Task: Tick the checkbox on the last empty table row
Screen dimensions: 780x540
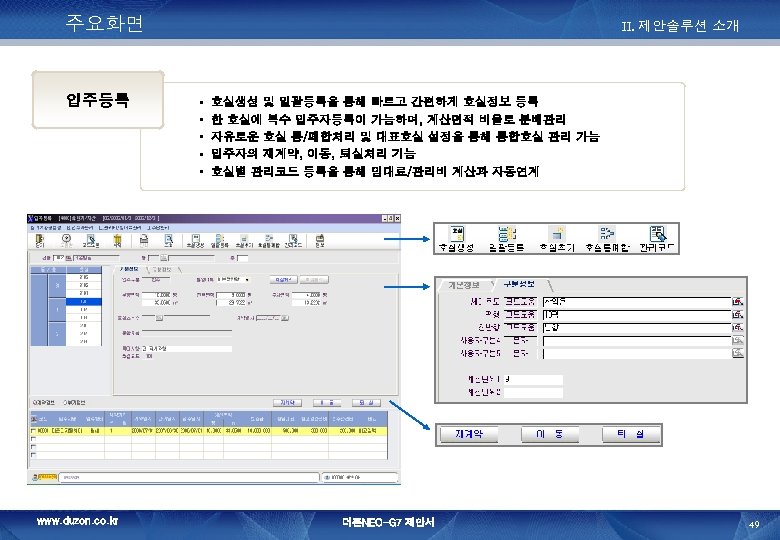Action: 33,455
